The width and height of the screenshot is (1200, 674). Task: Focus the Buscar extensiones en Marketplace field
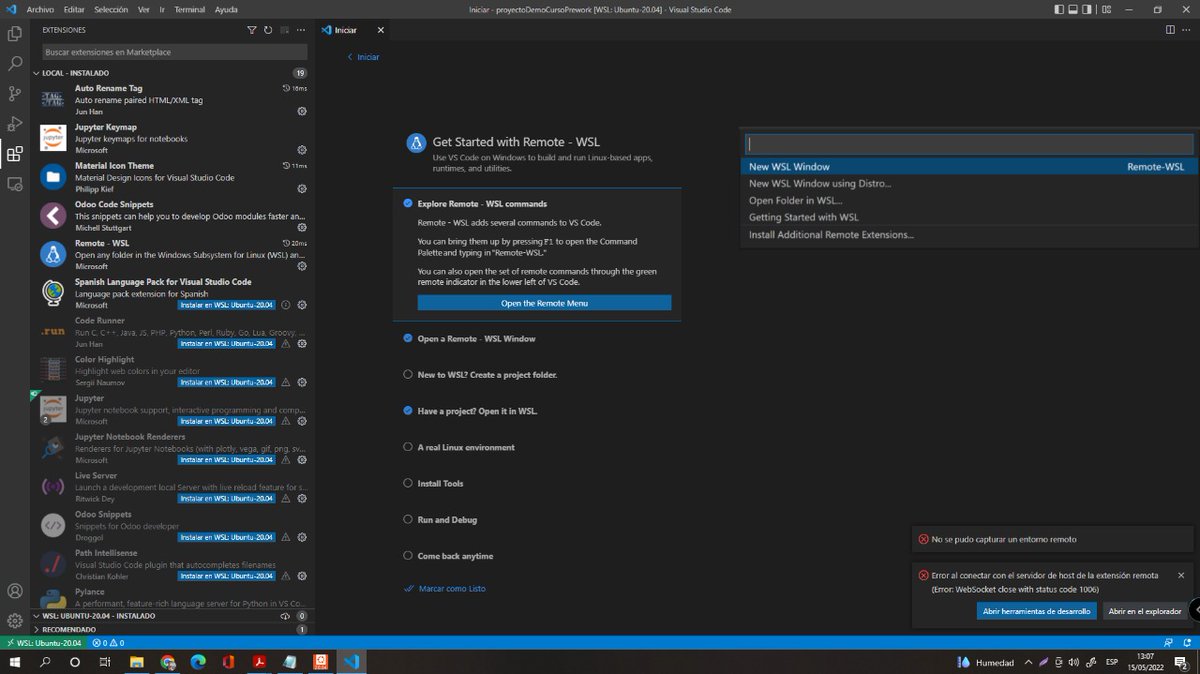coord(175,51)
